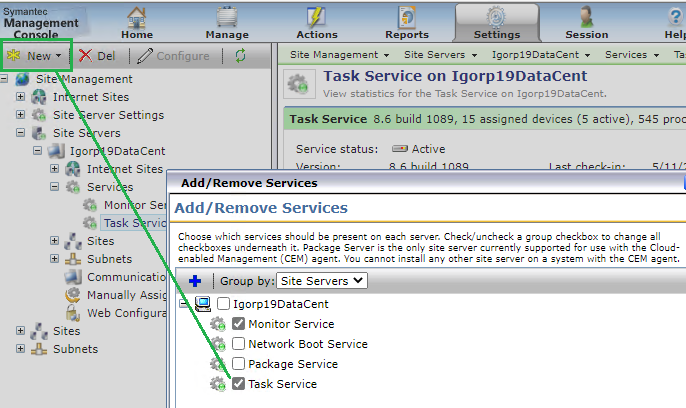Open the Igorp19DataCent breadcrumb menu
Image resolution: width=686 pixels, height=408 pixels.
pyautogui.click(x=540, y=55)
